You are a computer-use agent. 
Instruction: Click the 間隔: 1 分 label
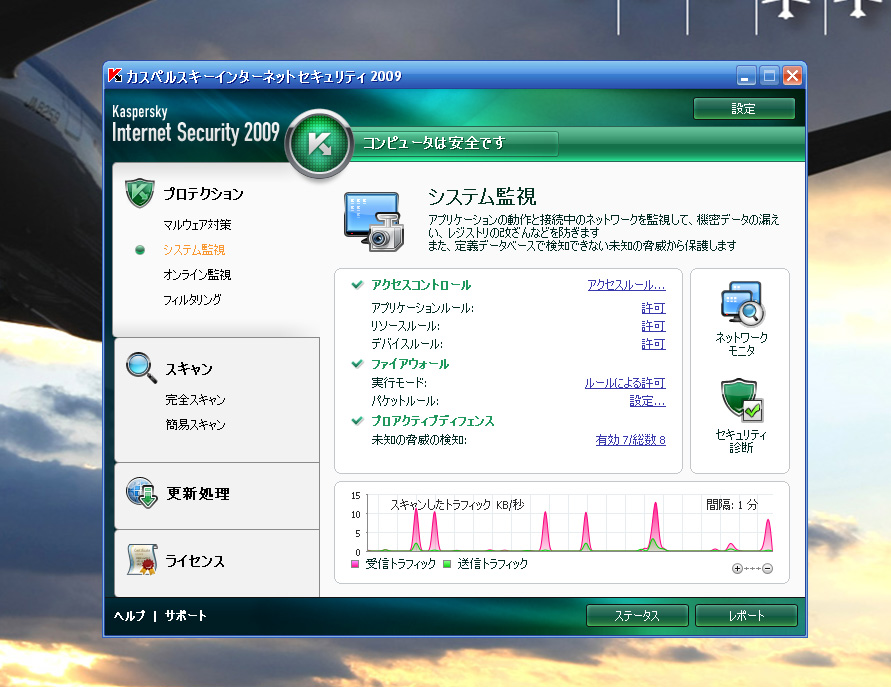732,505
